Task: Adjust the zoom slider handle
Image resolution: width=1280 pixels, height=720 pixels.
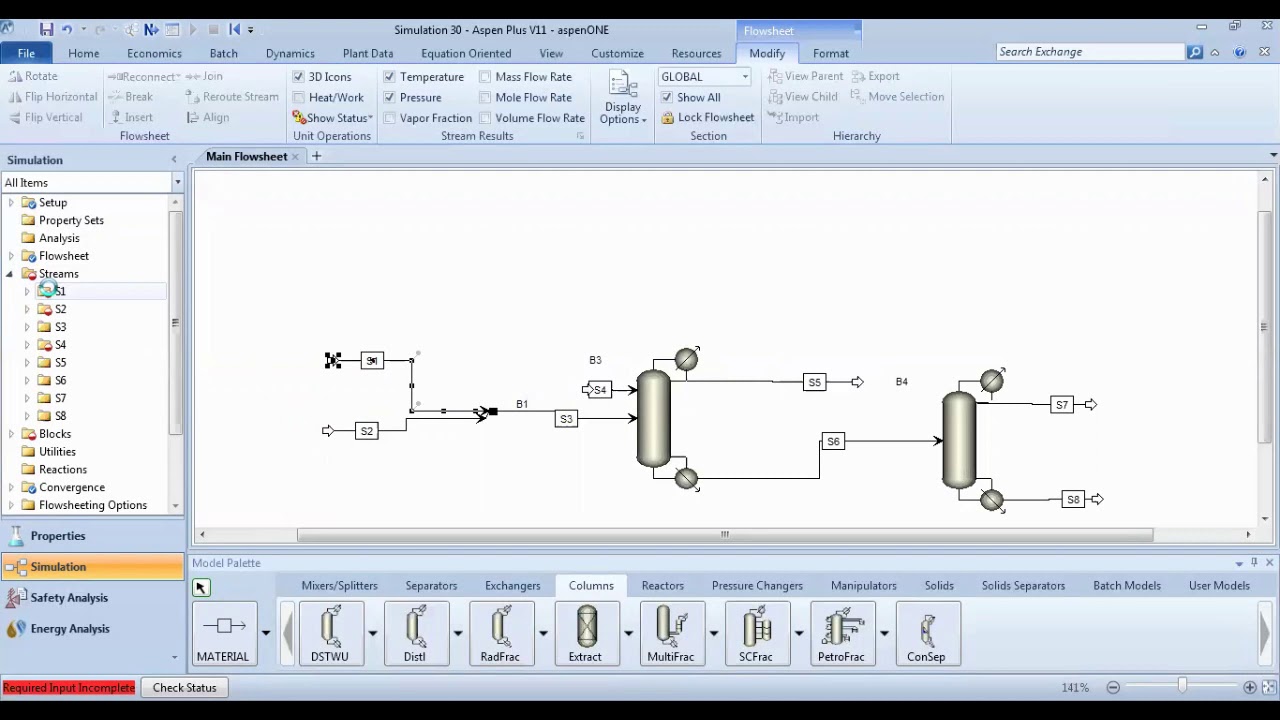Action: click(1182, 687)
